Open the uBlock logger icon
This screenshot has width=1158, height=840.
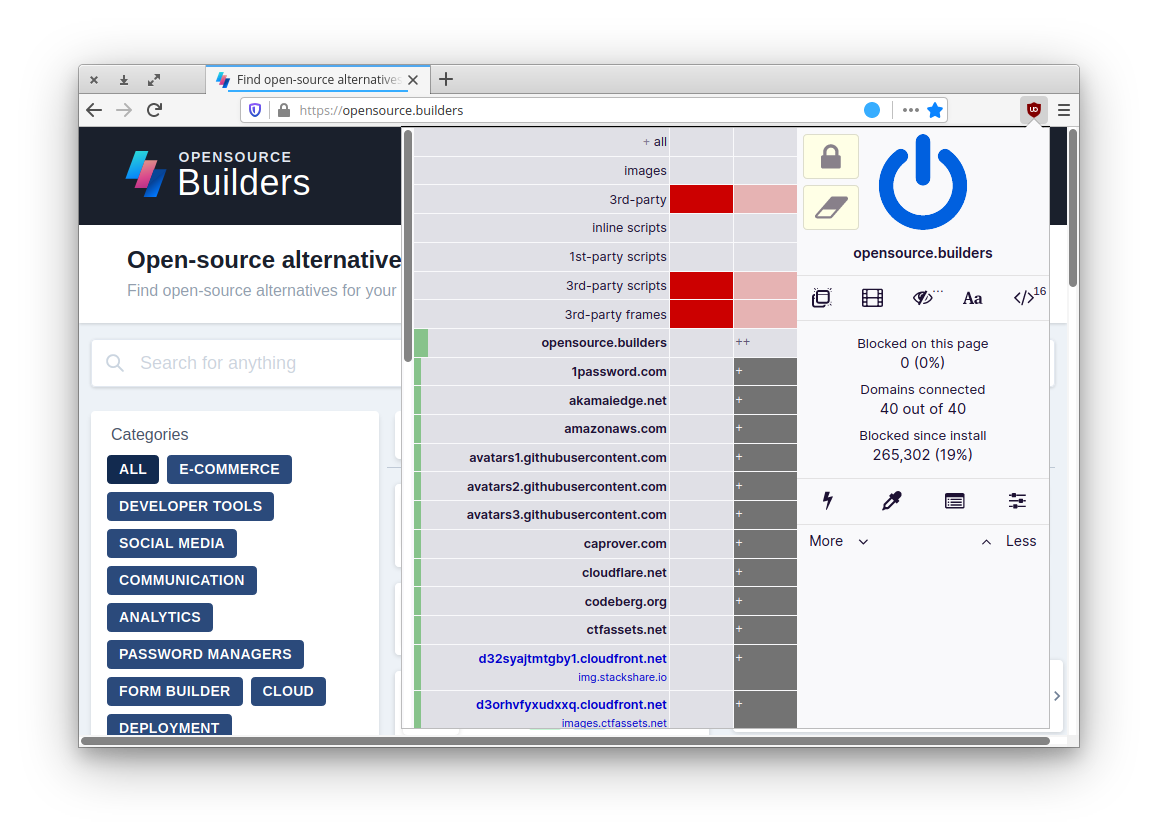[954, 501]
